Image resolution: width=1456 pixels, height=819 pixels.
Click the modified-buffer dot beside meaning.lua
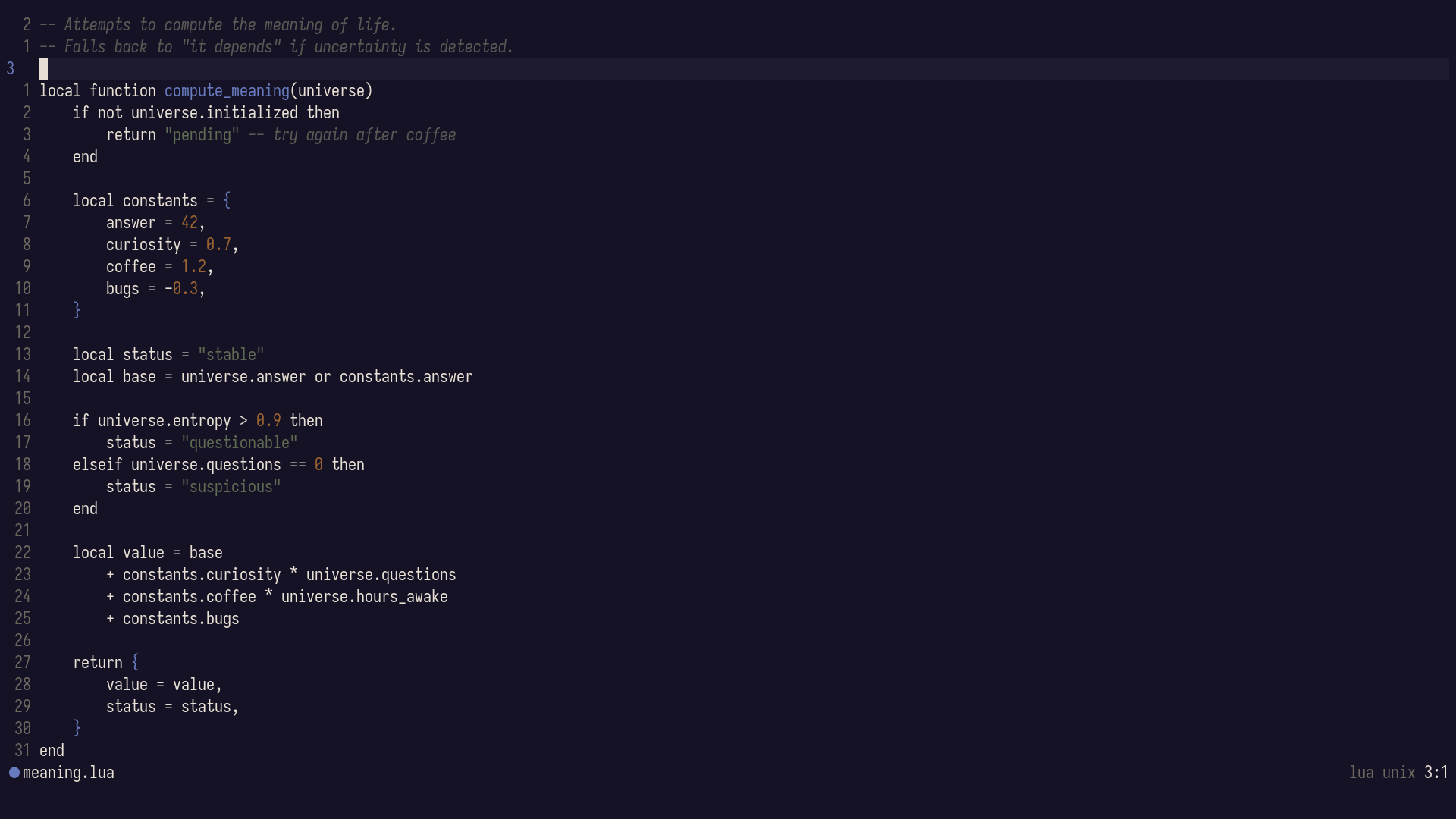tap(14, 773)
